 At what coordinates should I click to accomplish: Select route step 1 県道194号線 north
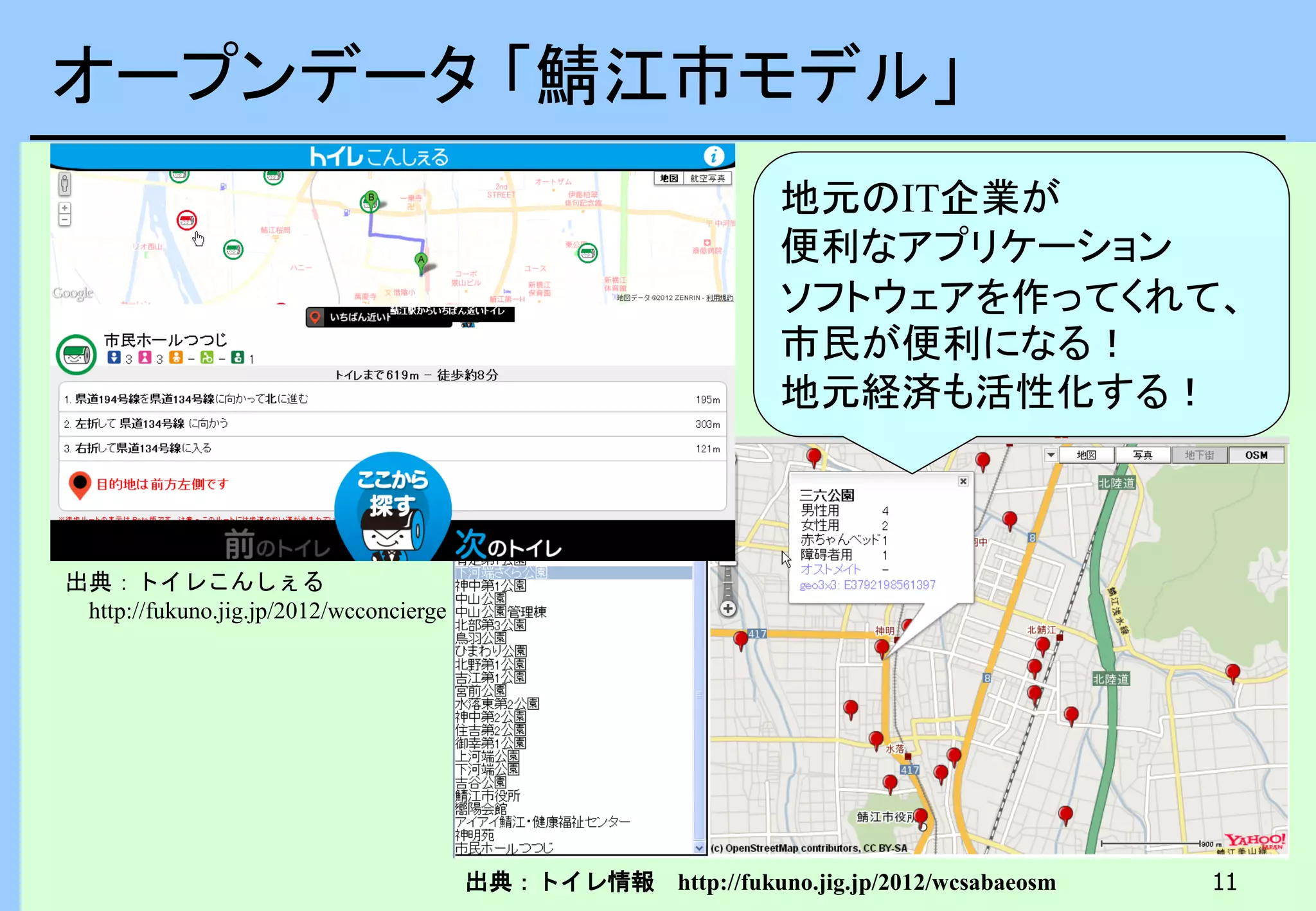393,399
